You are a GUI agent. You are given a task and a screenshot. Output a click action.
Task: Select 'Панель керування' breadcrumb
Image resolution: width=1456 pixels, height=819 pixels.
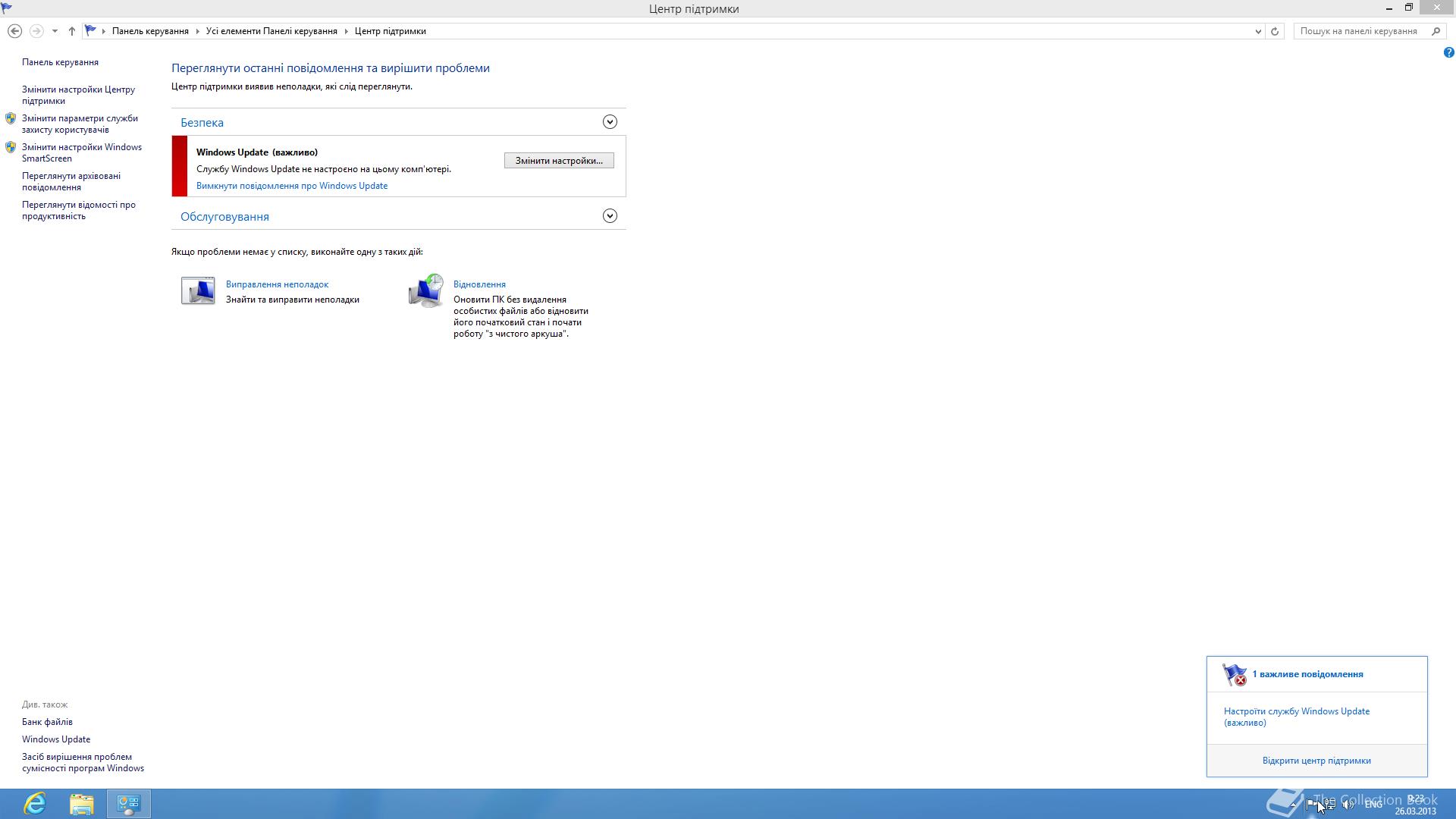(150, 31)
